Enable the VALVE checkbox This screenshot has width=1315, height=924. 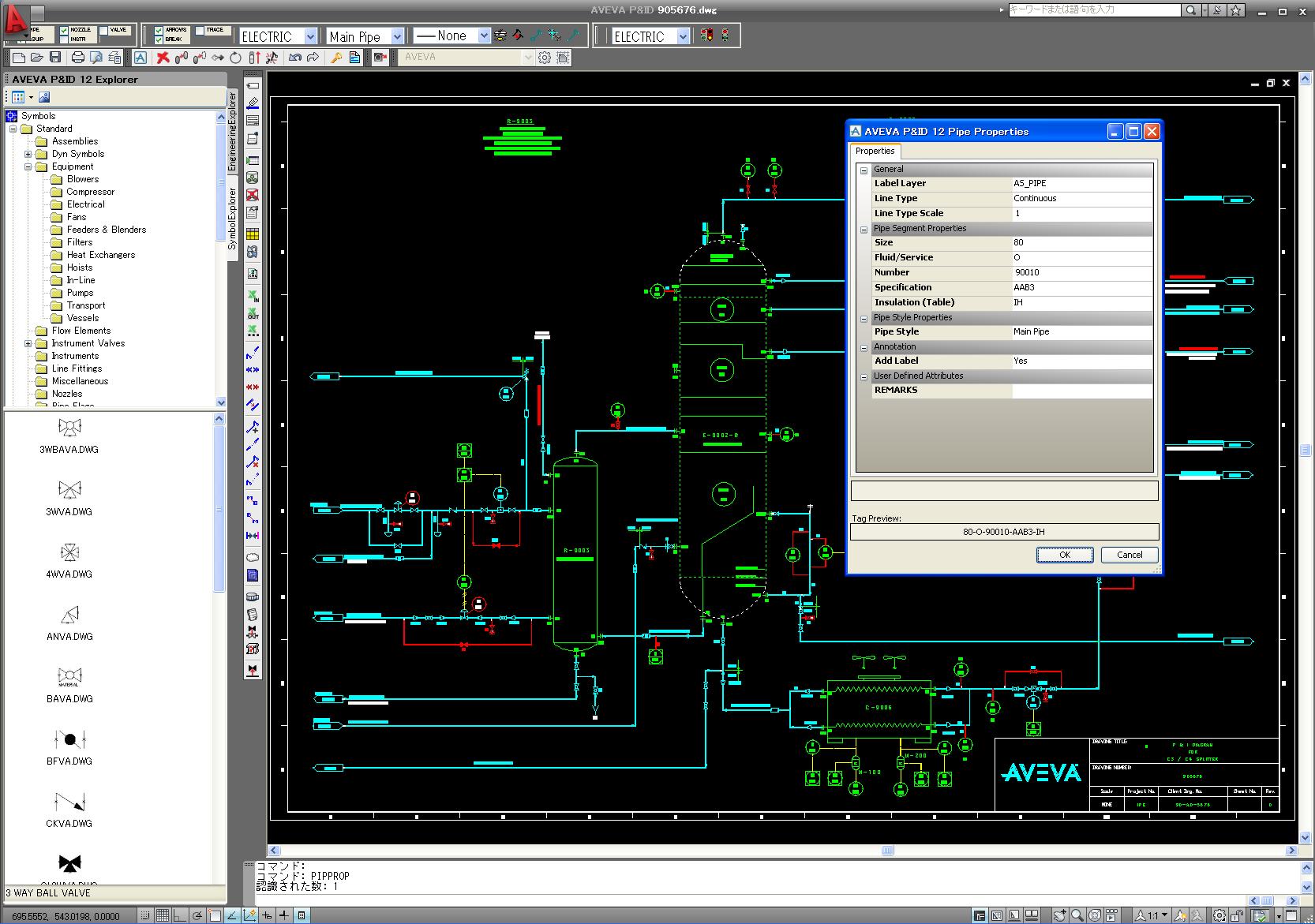(x=104, y=30)
